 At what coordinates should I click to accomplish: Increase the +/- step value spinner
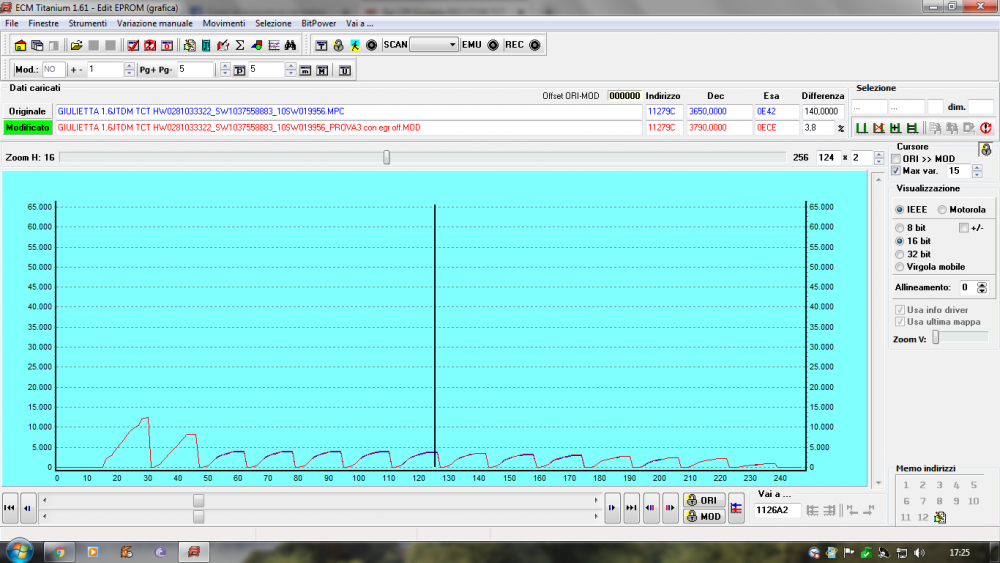[129, 66]
